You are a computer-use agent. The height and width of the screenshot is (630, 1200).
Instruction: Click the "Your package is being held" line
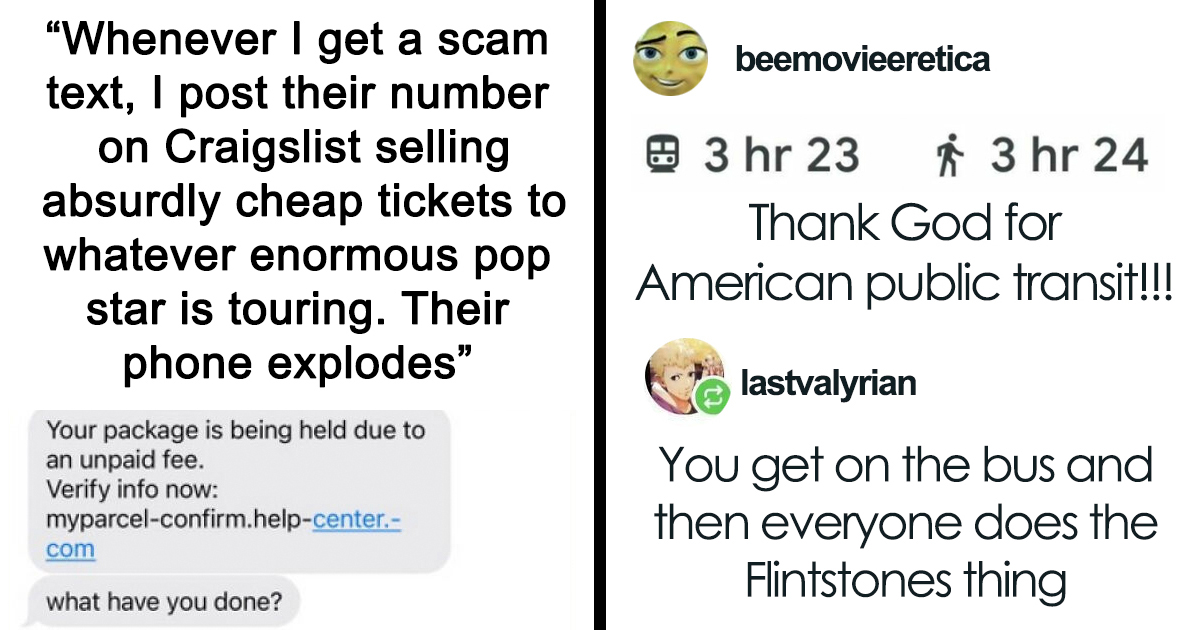[x=235, y=431]
